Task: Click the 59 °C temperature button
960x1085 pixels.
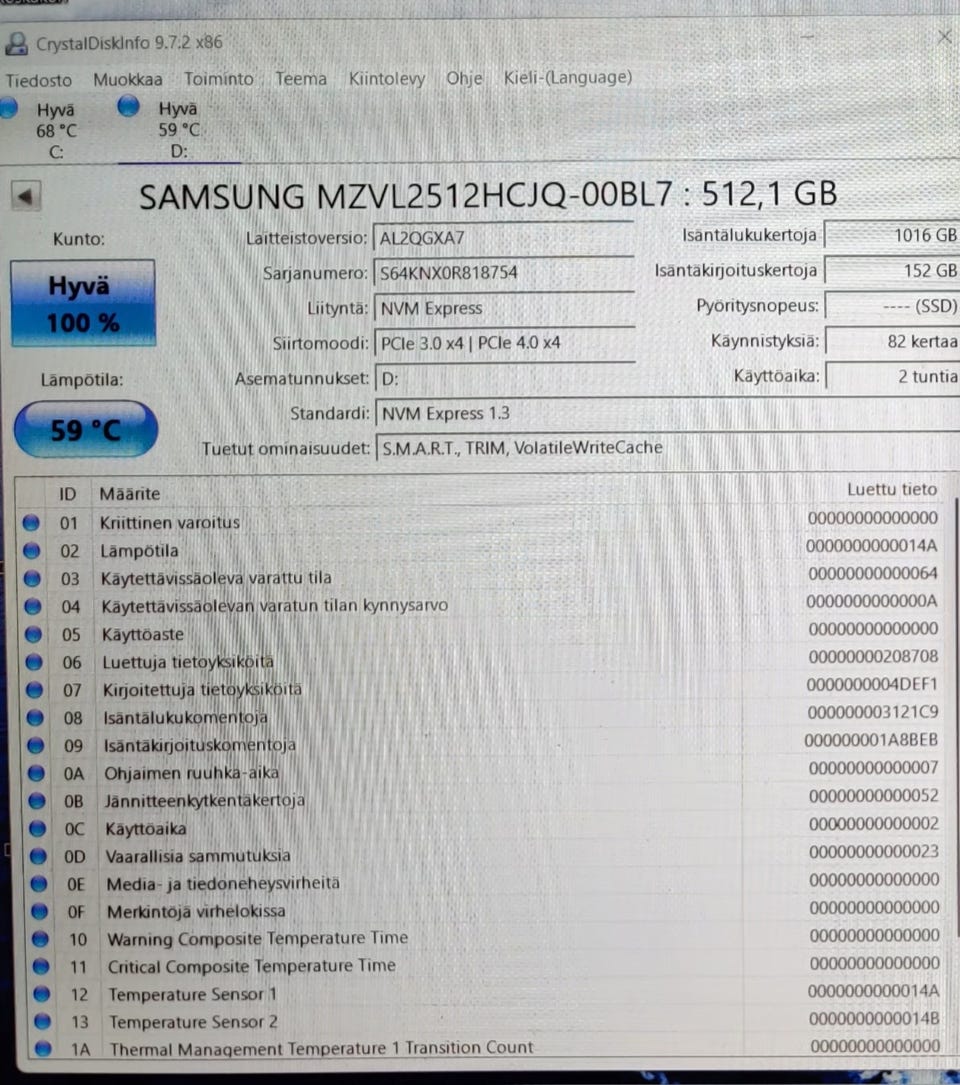Action: [x=86, y=430]
